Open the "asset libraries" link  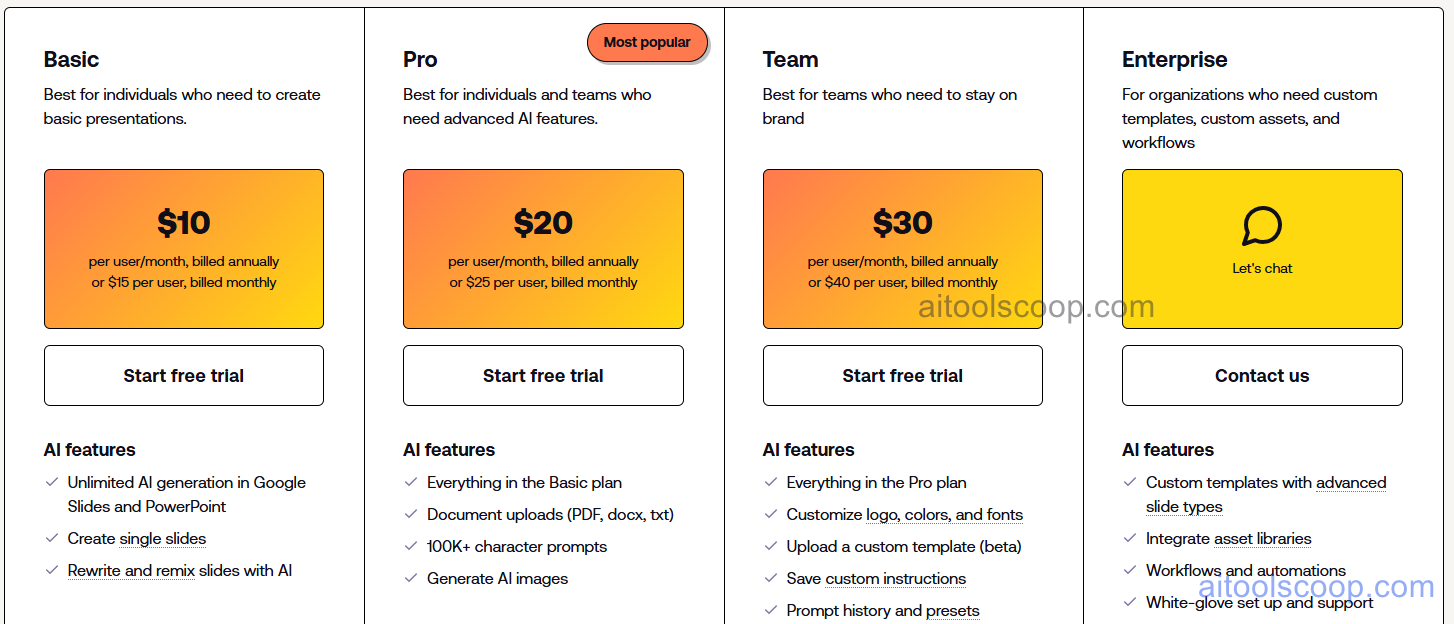[x=1264, y=538]
